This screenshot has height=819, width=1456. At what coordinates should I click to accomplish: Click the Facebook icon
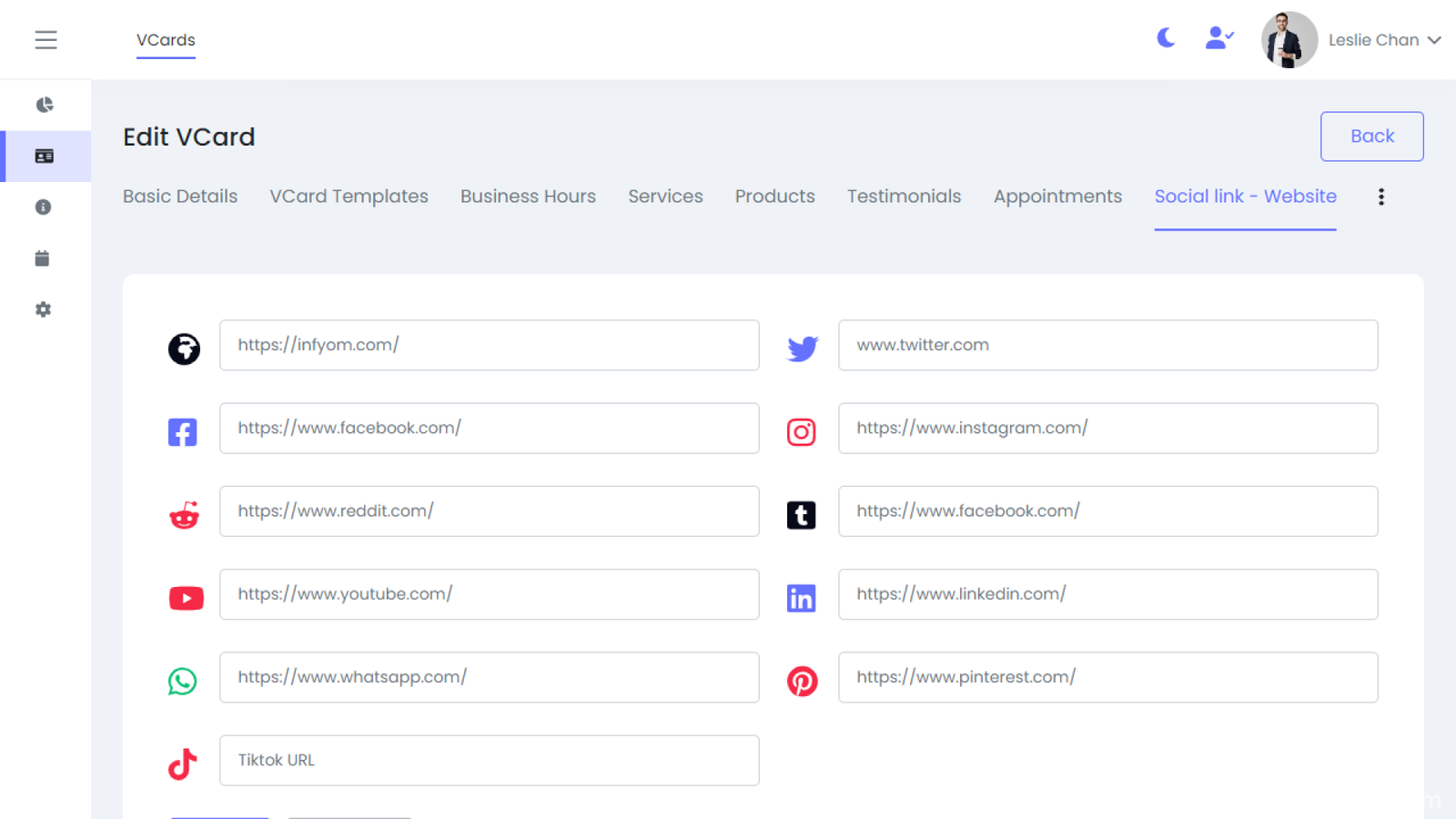coord(182,432)
